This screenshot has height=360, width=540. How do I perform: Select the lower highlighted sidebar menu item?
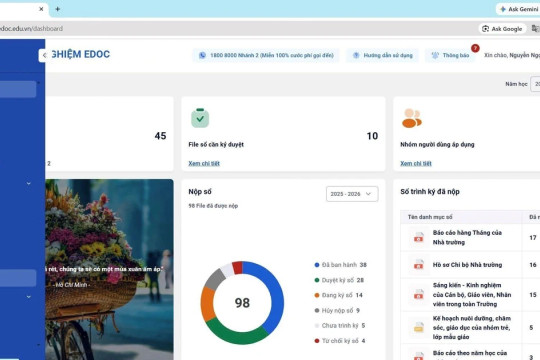[x=18, y=278]
